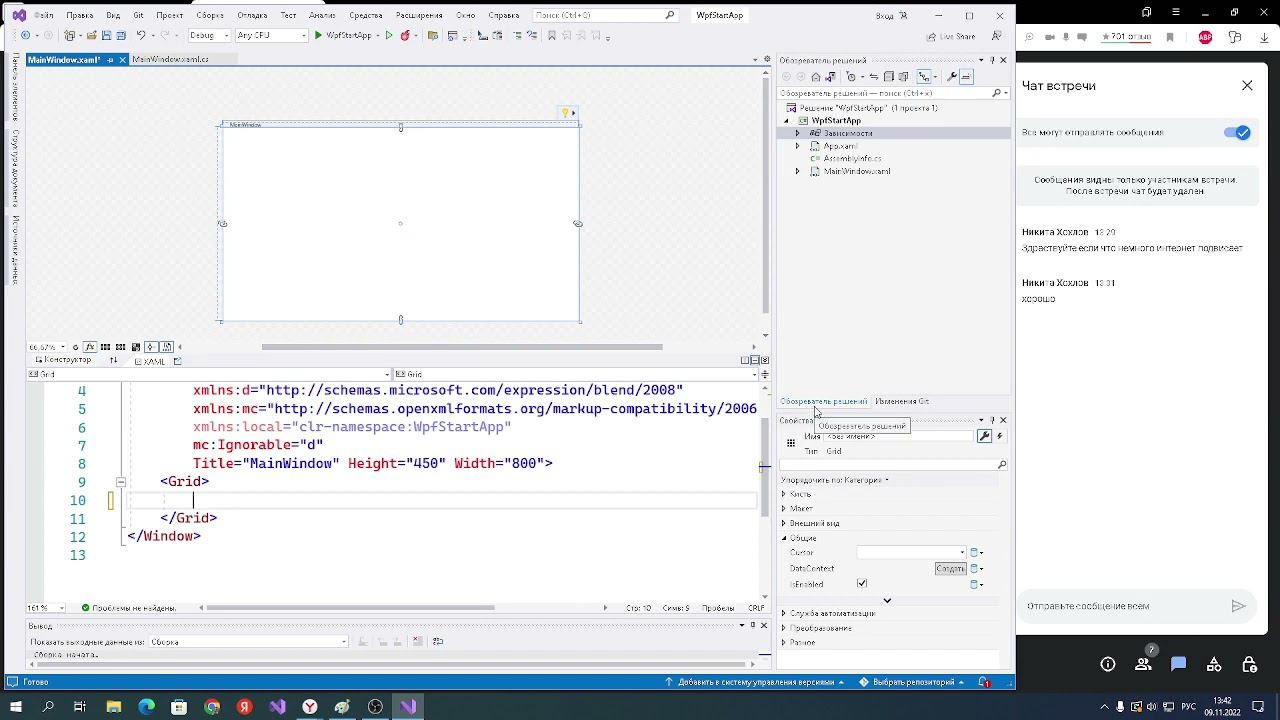Viewport: 1280px width, 720px height.
Task: Click the Hot Reload flame icon
Action: [405, 35]
